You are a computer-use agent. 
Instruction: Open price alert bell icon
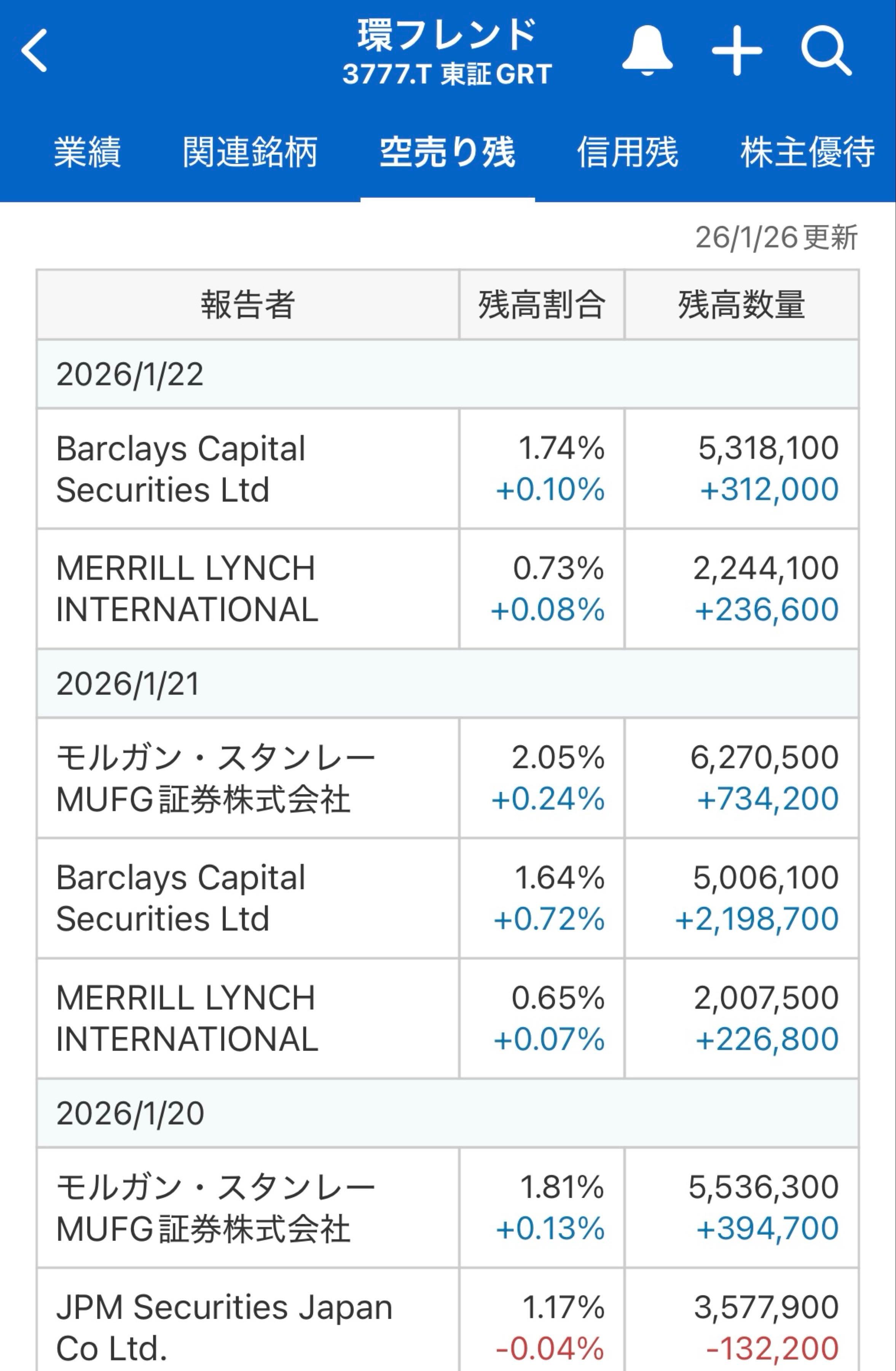tap(647, 51)
